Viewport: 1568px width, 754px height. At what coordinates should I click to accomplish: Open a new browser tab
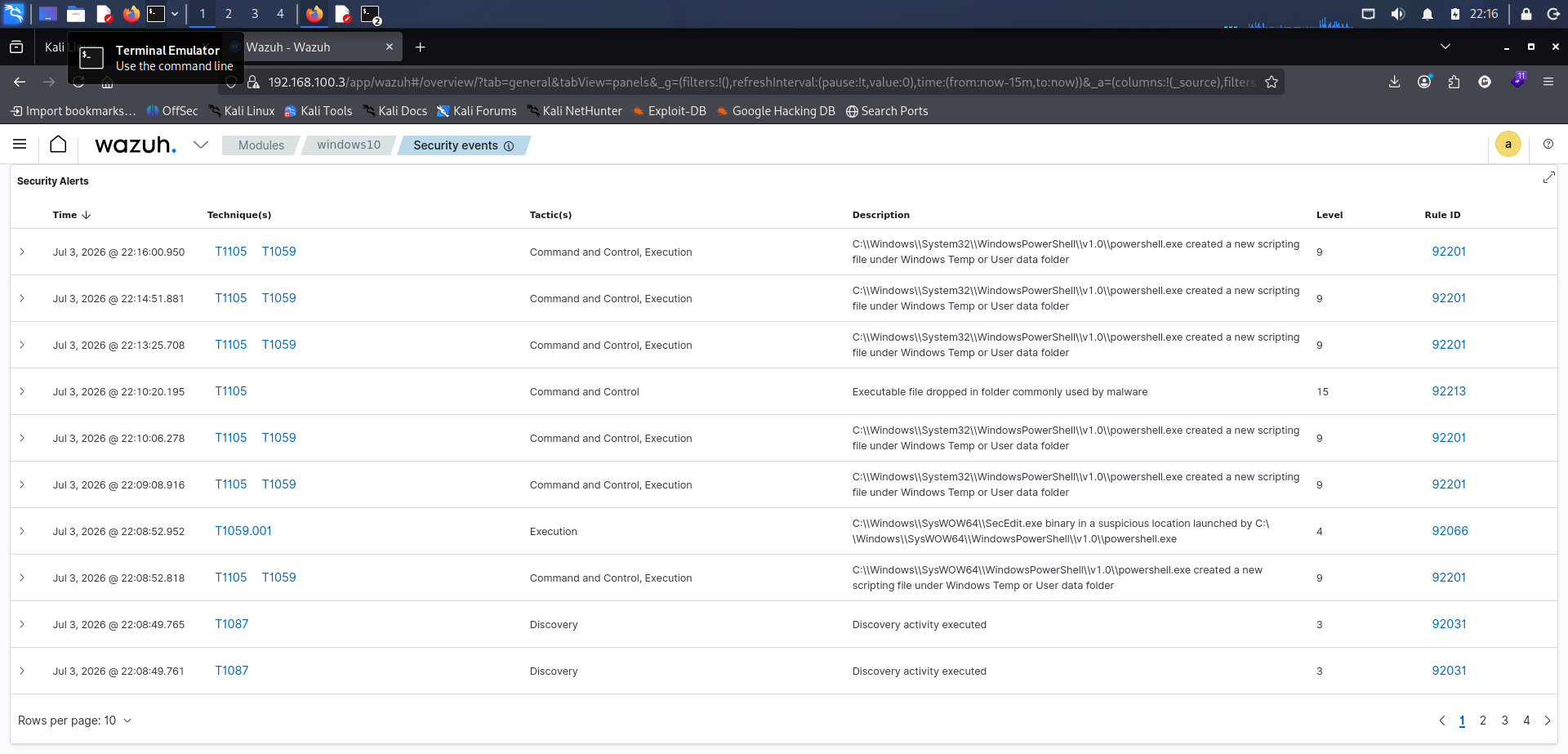420,47
